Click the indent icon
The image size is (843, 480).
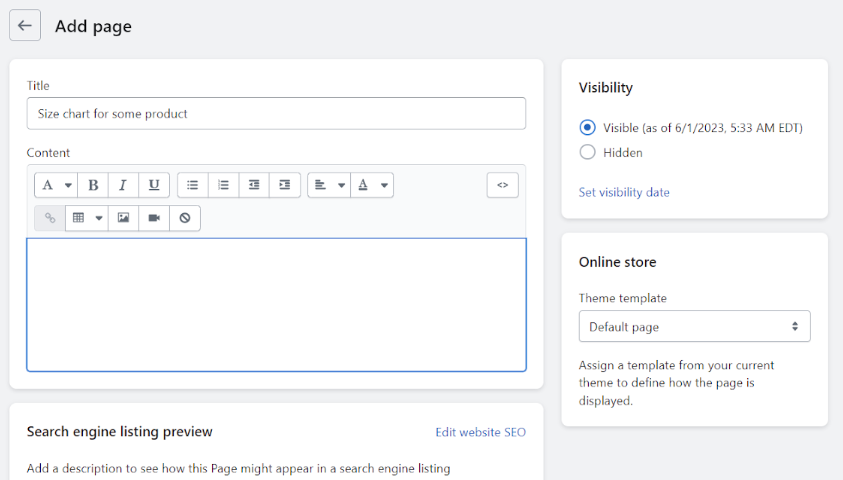[x=284, y=185]
